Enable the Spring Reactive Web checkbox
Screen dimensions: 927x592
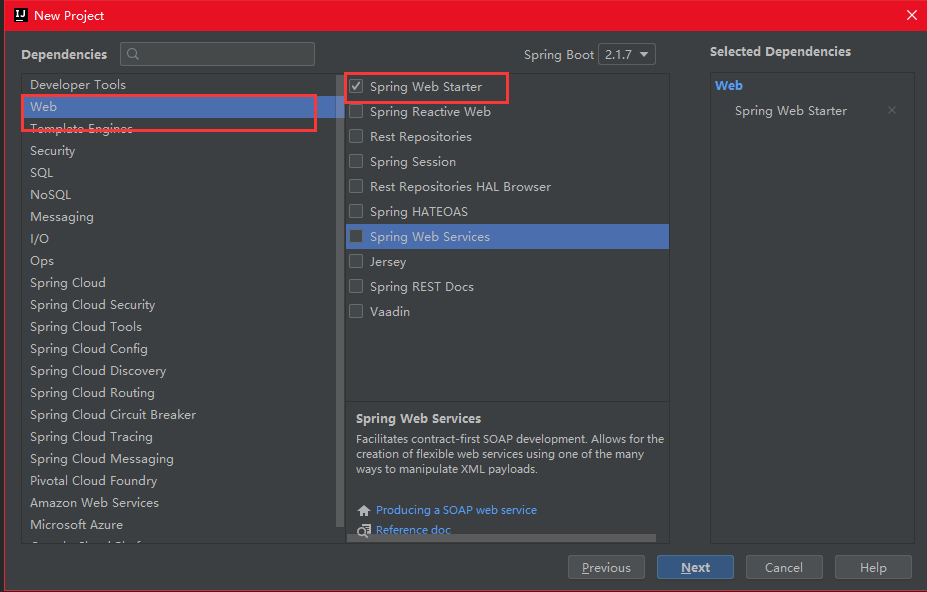[x=356, y=111]
